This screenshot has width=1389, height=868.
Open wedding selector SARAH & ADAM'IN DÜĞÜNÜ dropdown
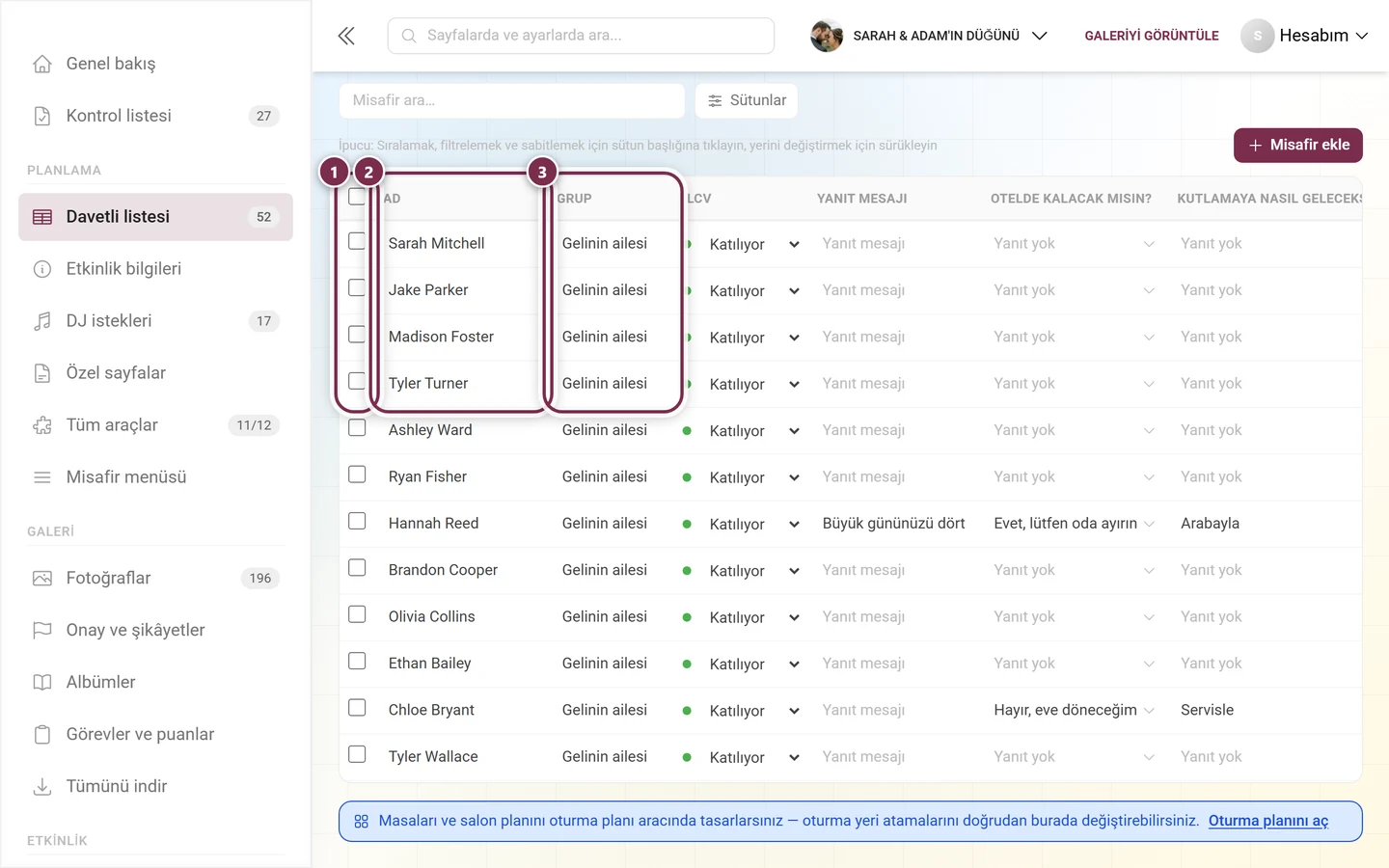point(929,36)
